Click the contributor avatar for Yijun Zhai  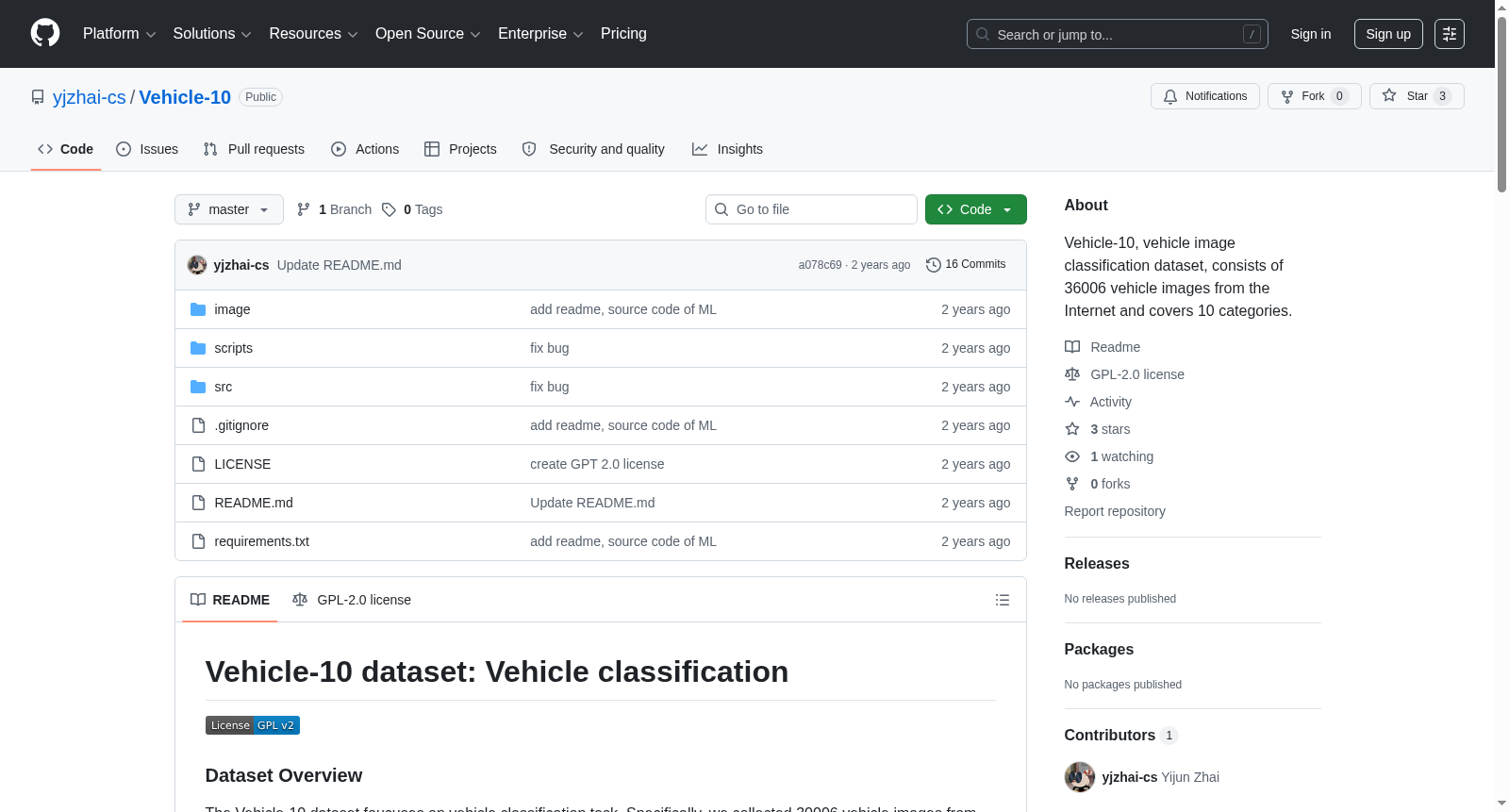(1080, 777)
